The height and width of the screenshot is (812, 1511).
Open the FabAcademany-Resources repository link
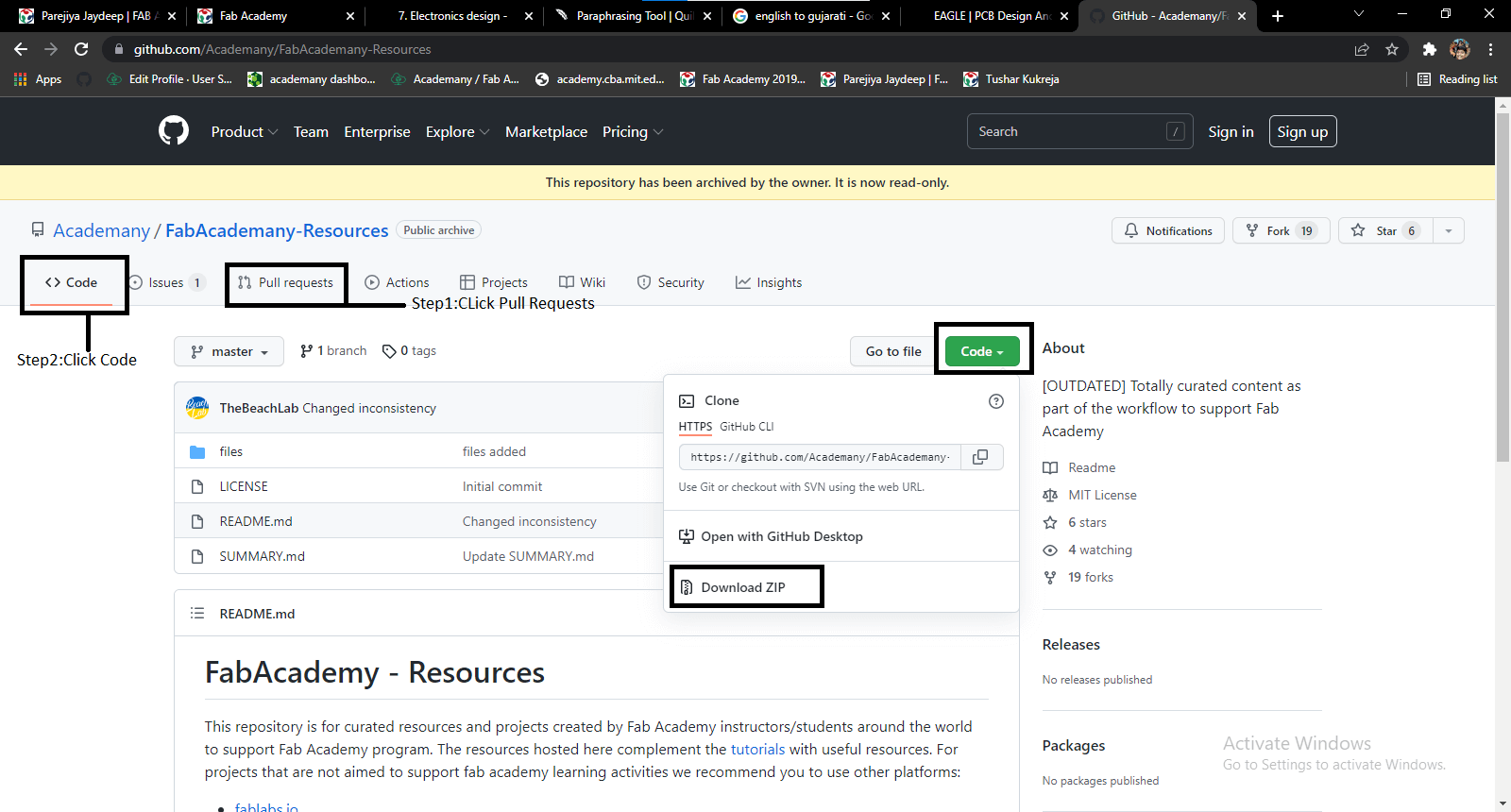coord(277,230)
